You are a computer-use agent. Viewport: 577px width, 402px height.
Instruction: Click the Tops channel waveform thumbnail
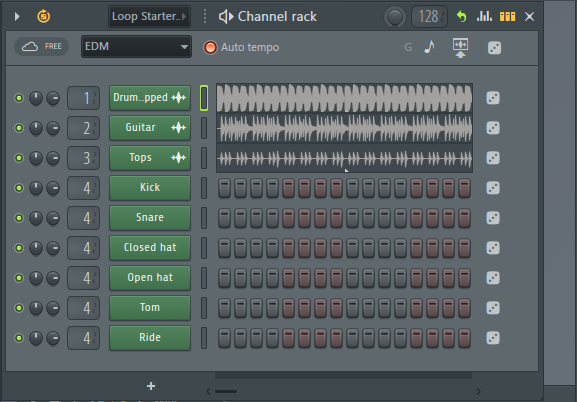[344, 158]
